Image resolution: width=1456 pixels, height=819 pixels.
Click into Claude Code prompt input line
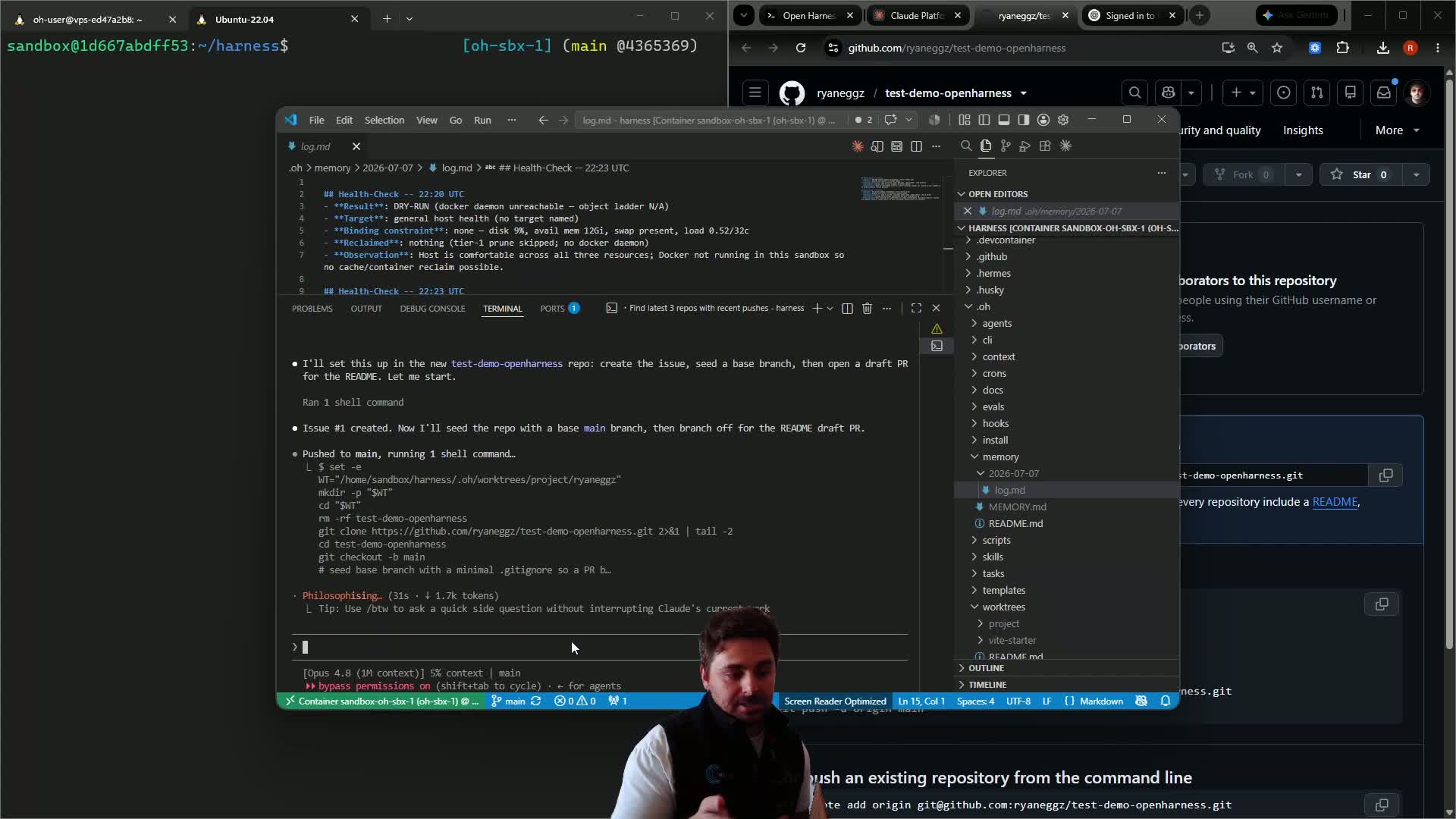(599, 648)
